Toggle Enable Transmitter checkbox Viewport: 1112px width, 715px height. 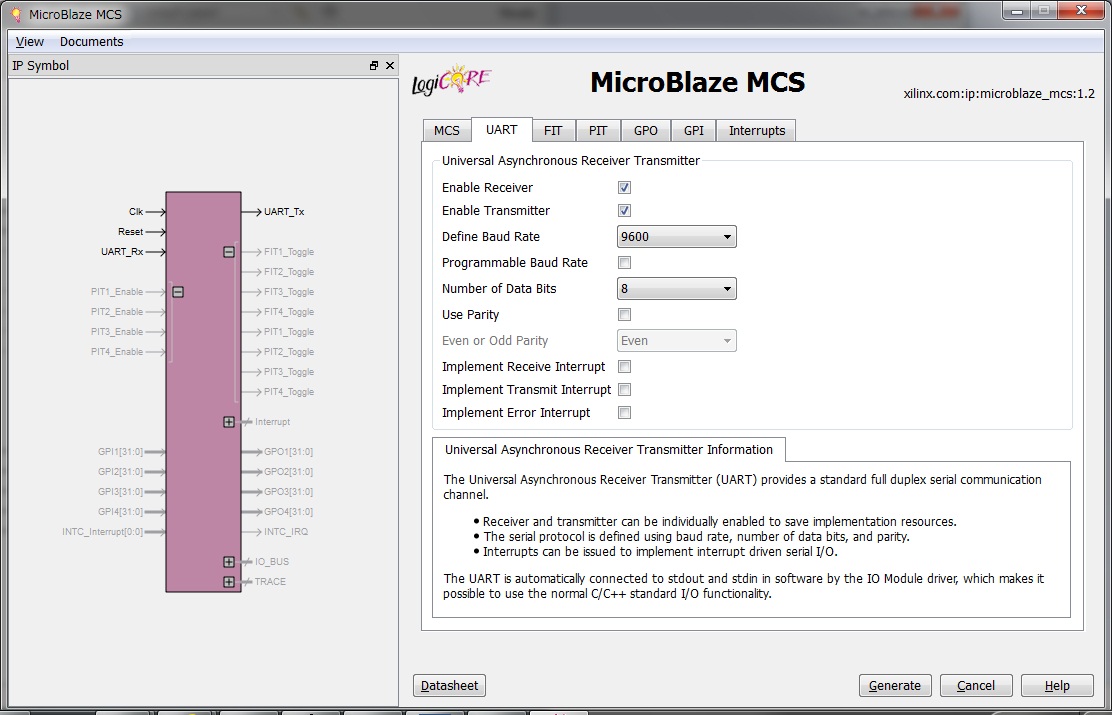click(x=624, y=211)
